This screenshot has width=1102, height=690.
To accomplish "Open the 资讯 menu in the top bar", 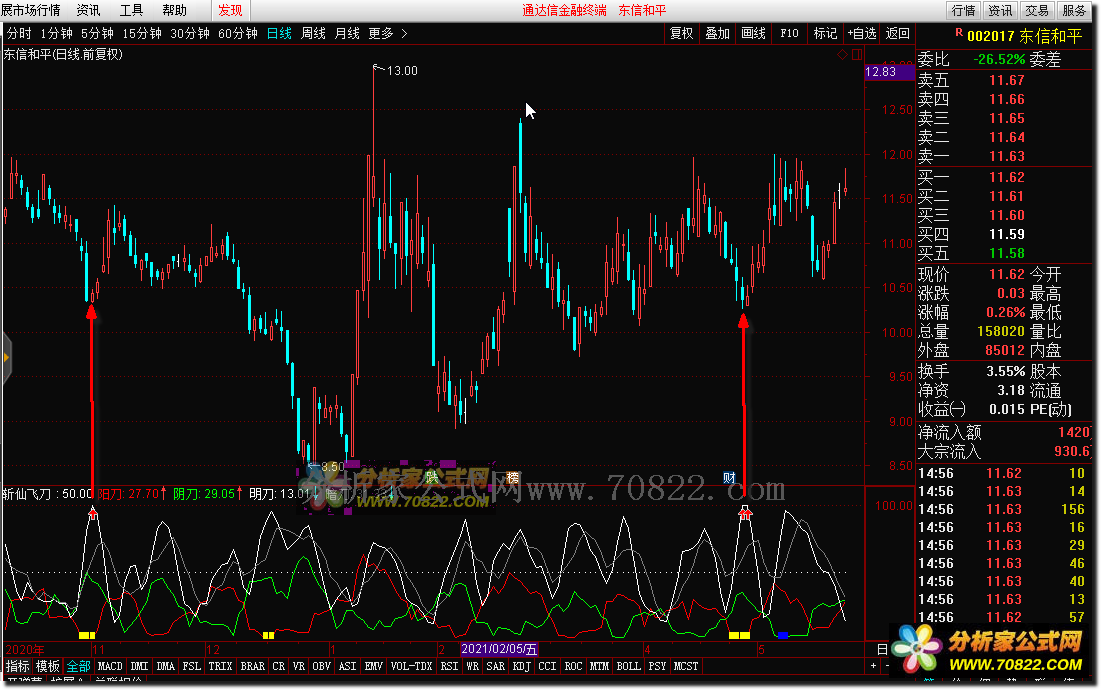I will coord(88,10).
